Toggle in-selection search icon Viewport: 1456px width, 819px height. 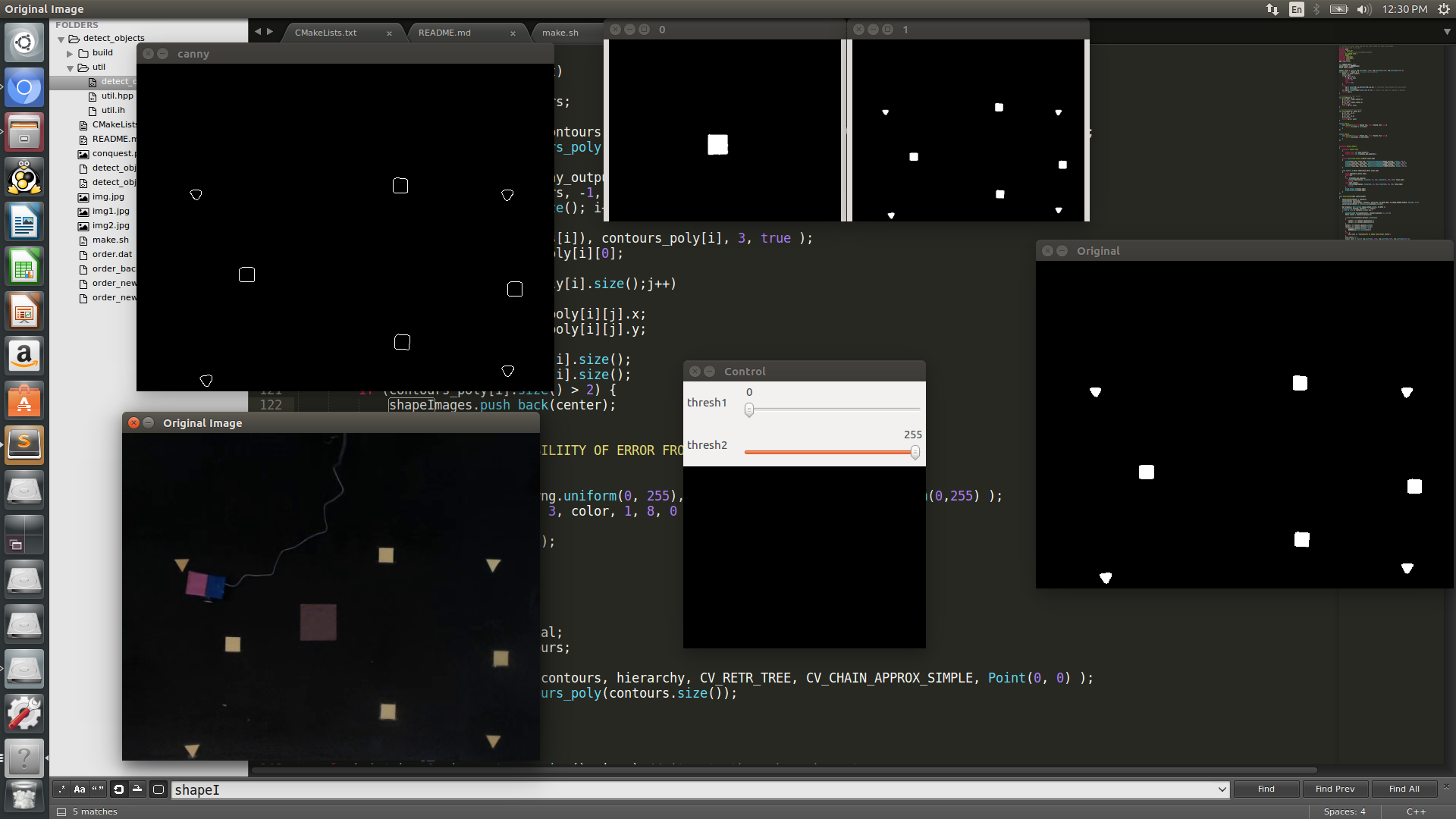click(x=137, y=789)
